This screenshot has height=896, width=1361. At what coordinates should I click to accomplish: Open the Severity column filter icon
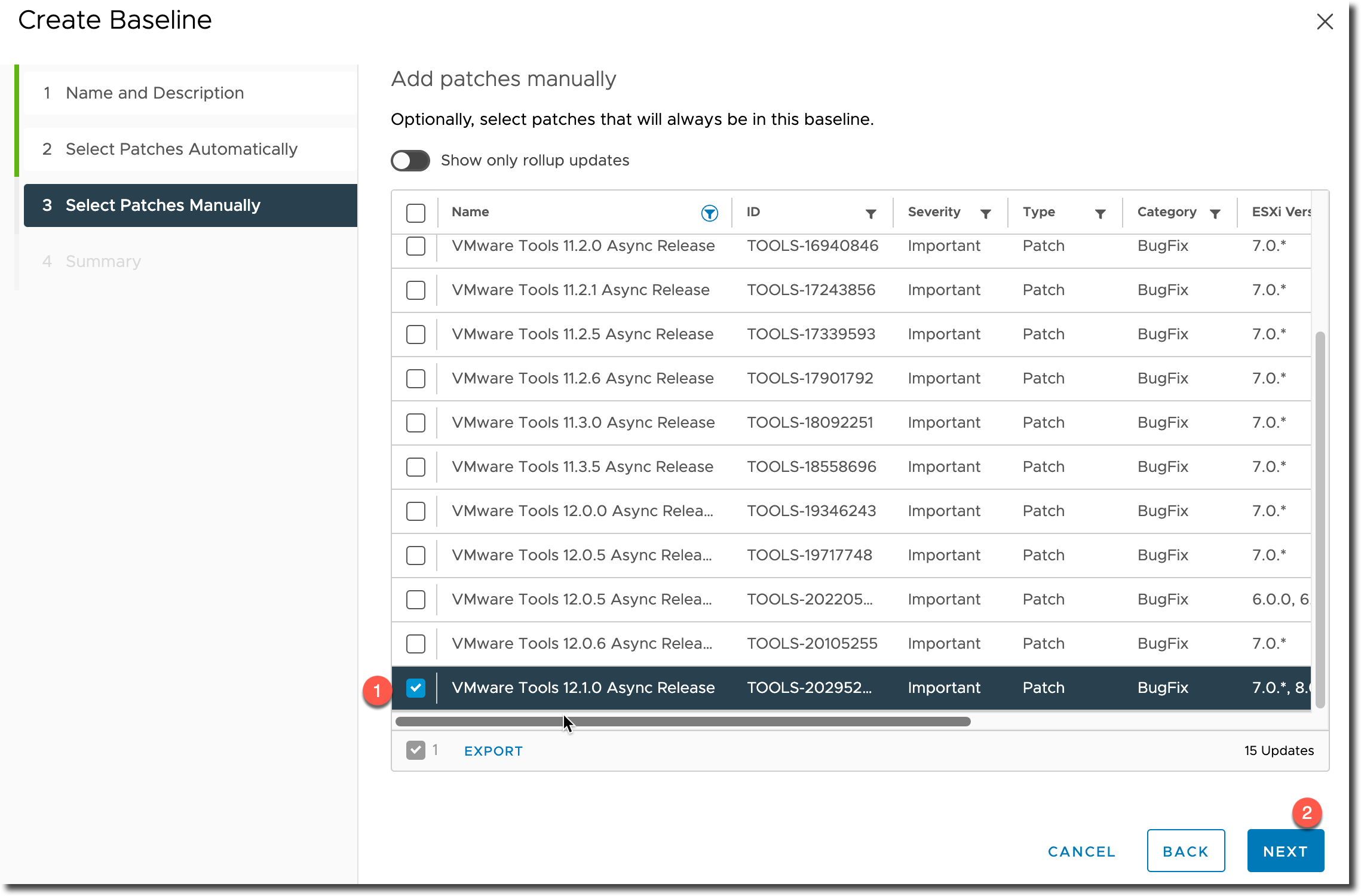point(986,214)
